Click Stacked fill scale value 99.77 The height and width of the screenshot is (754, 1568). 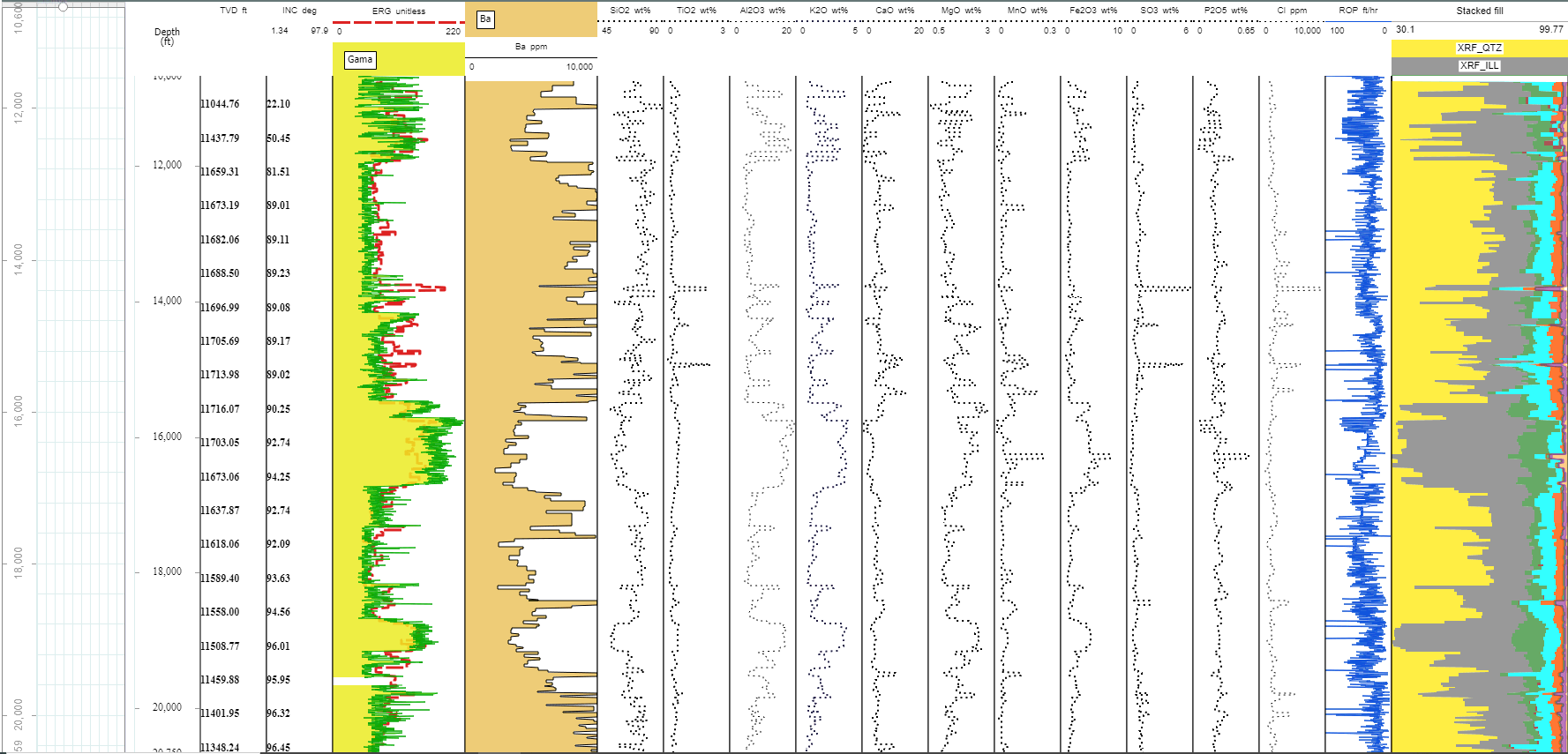(1551, 29)
